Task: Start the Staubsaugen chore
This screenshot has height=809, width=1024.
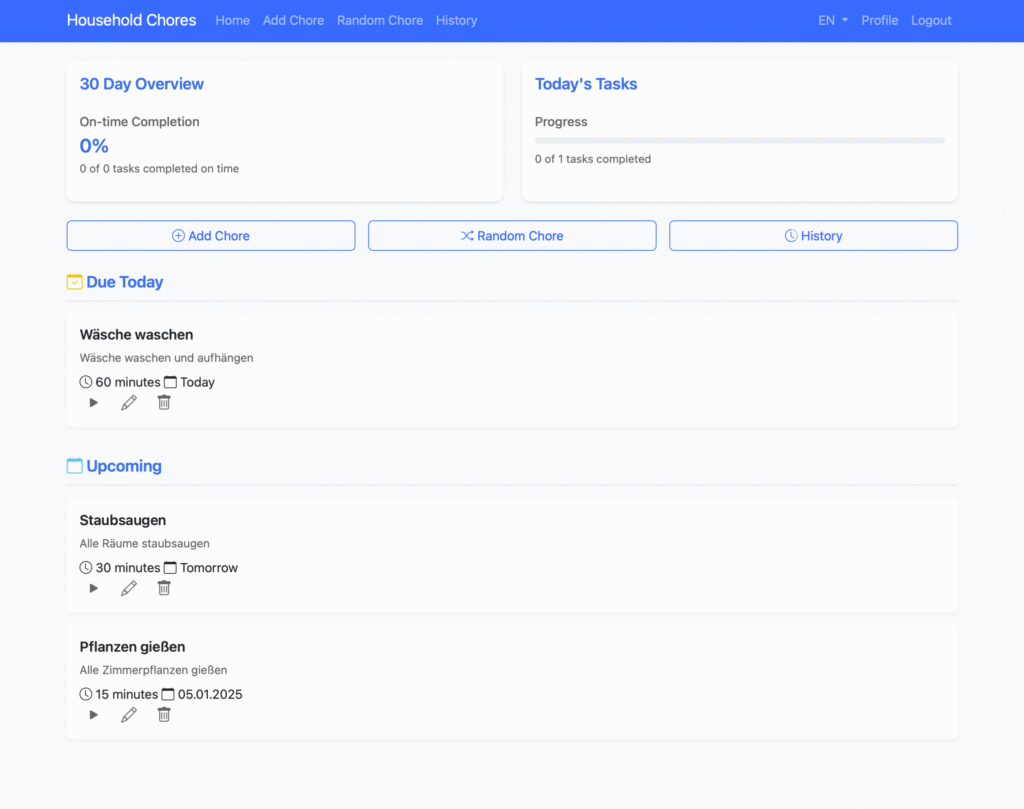Action: coord(94,589)
